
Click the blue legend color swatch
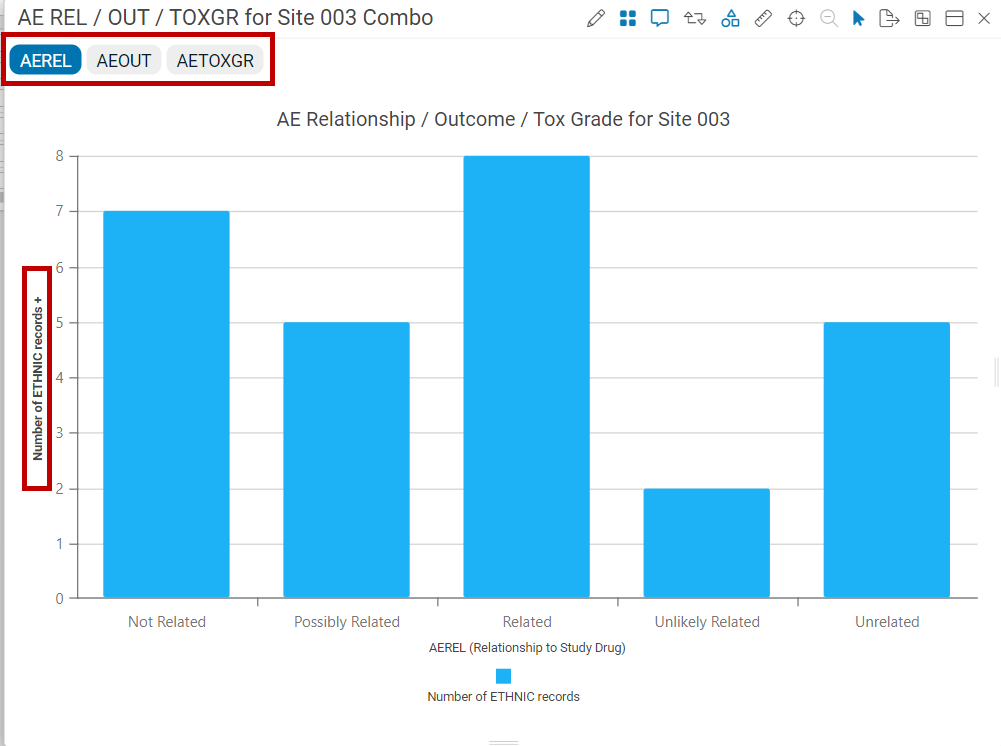point(503,676)
